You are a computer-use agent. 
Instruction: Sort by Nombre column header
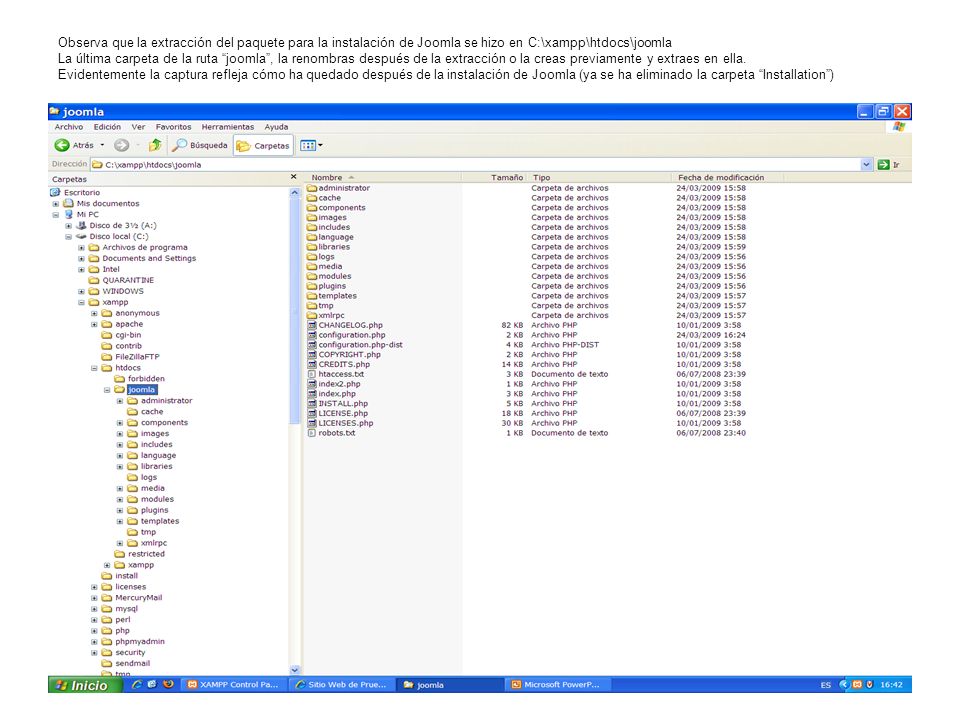383,178
